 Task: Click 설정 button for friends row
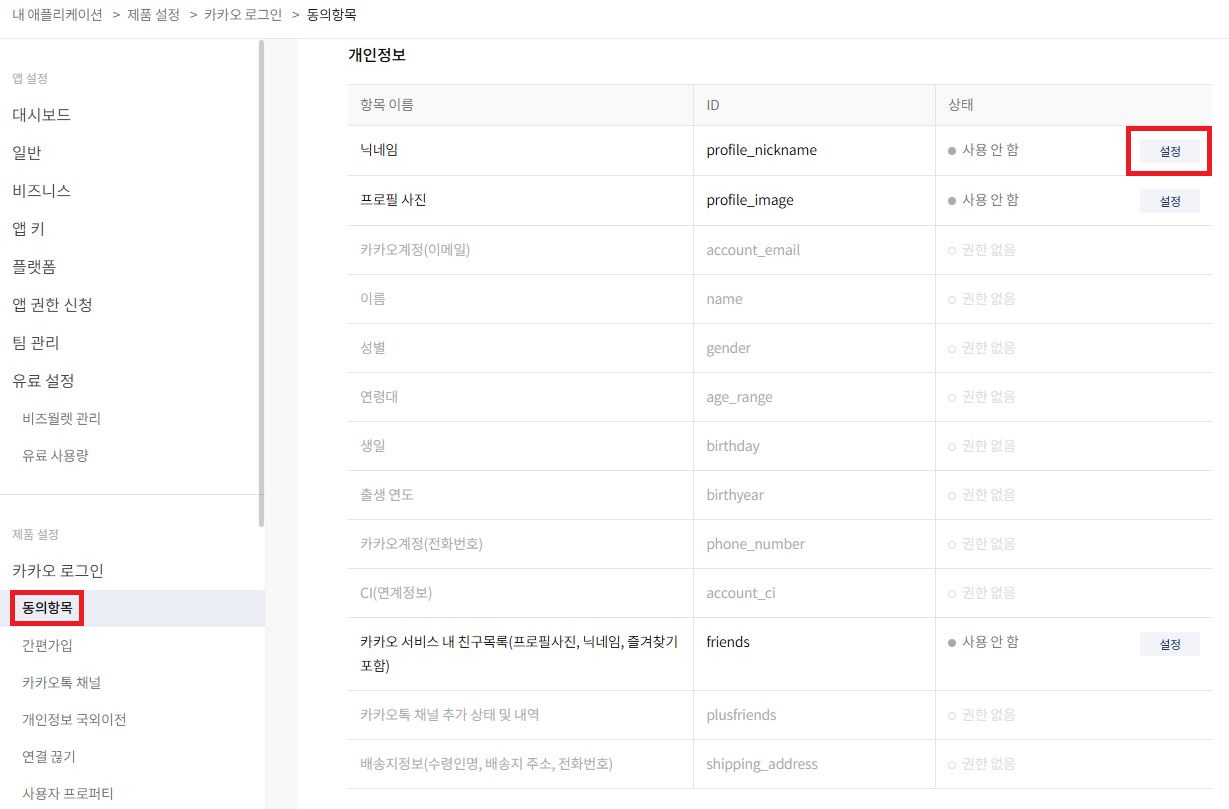point(1169,644)
